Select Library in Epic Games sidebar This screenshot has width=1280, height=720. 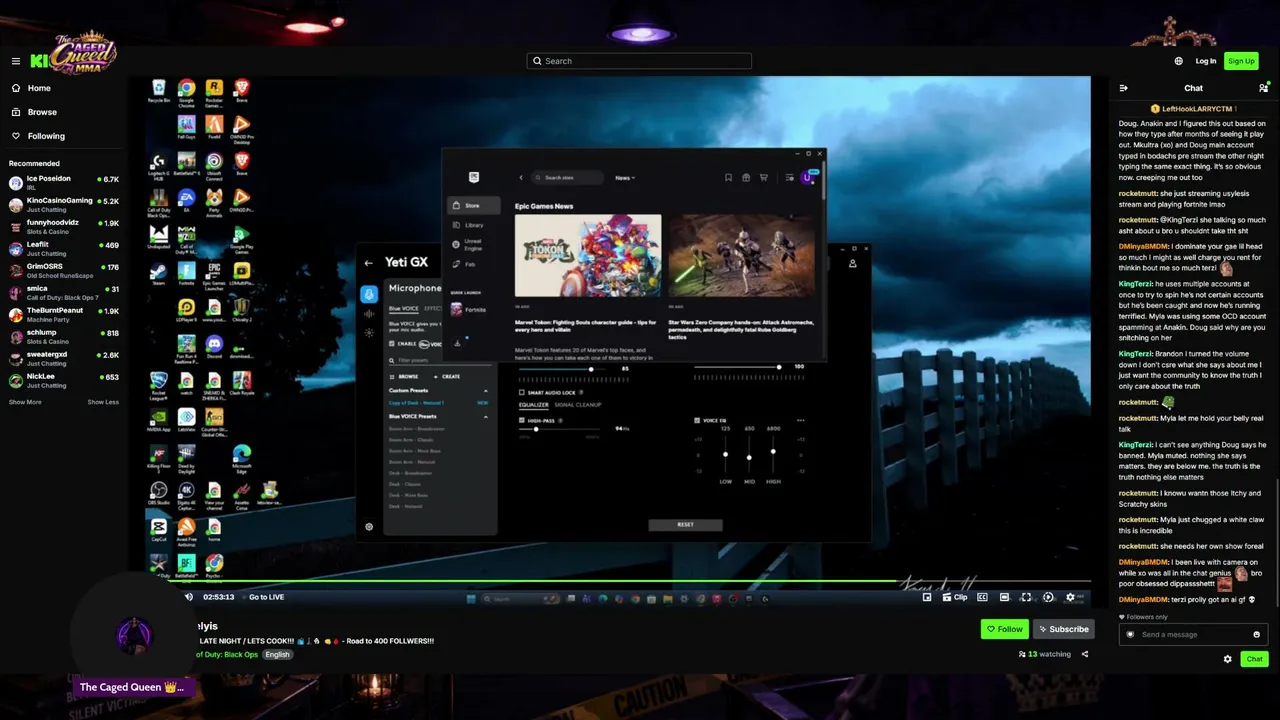coord(468,225)
